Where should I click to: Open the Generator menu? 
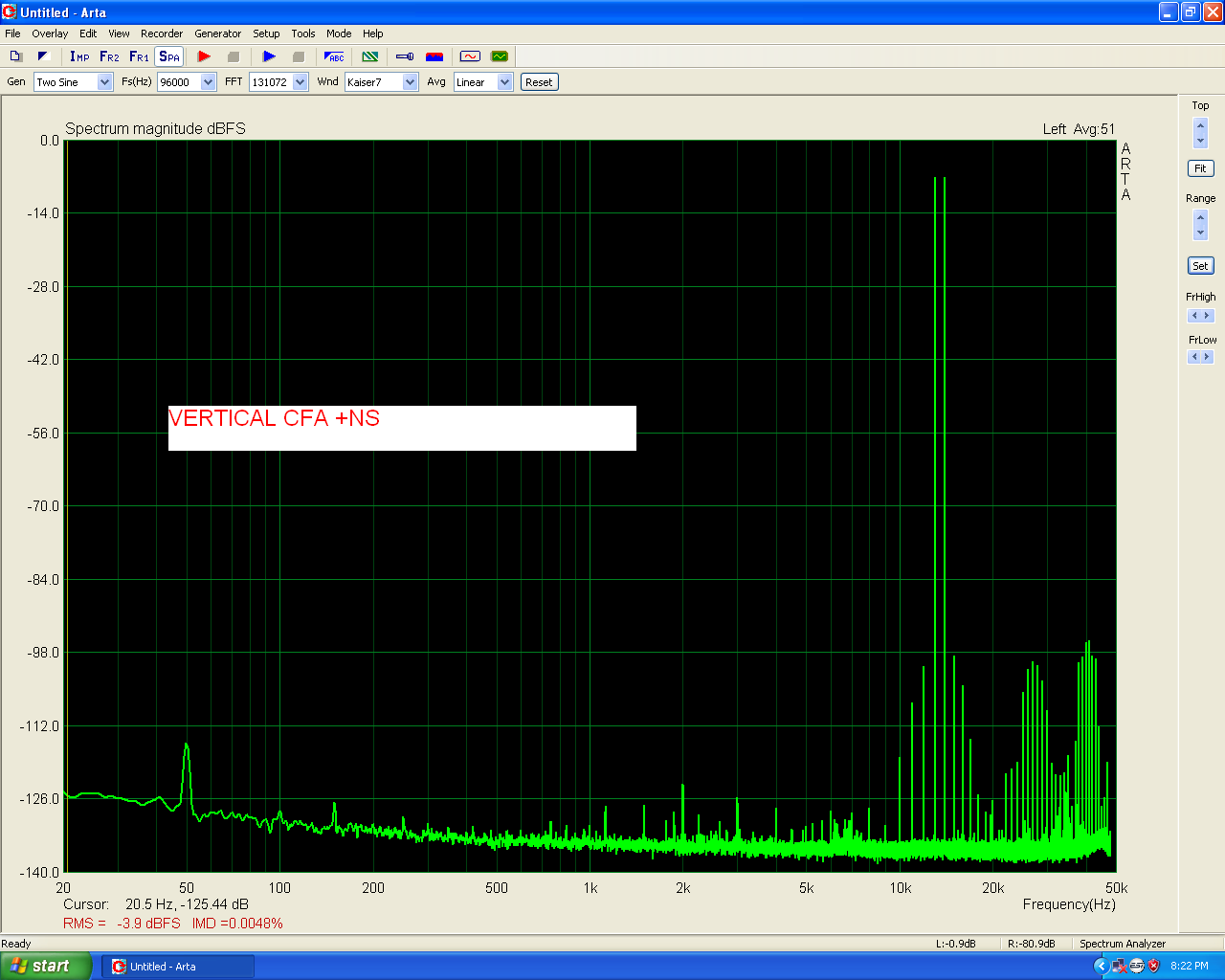(218, 33)
